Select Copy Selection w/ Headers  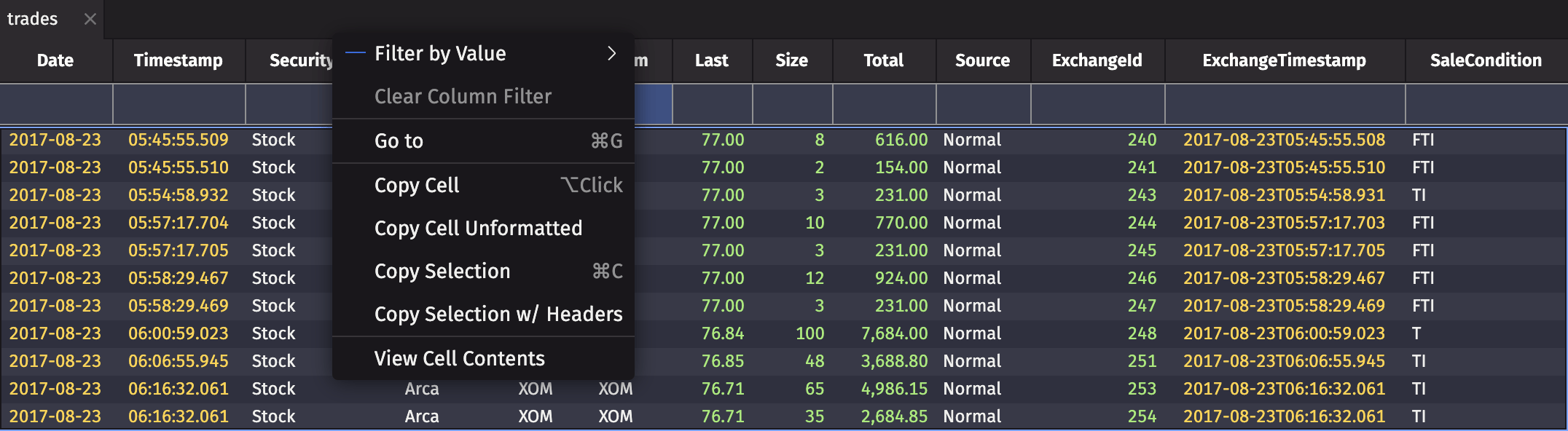click(498, 314)
